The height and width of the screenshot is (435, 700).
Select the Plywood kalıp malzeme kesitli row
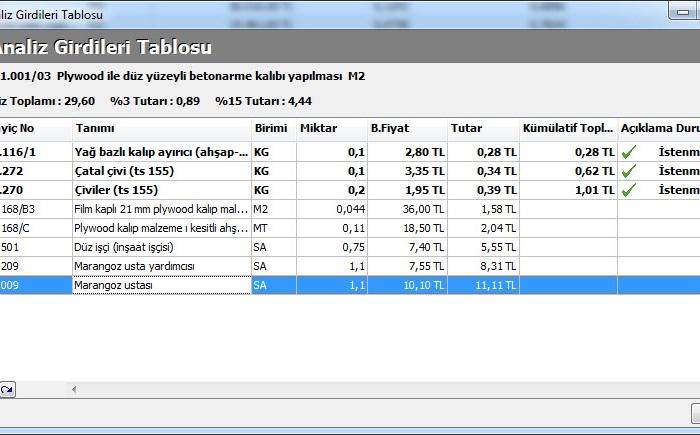[160, 228]
